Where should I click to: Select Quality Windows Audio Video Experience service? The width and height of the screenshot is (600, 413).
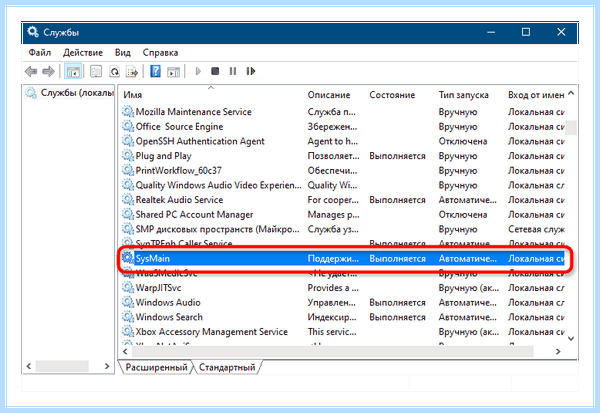click(x=343, y=185)
